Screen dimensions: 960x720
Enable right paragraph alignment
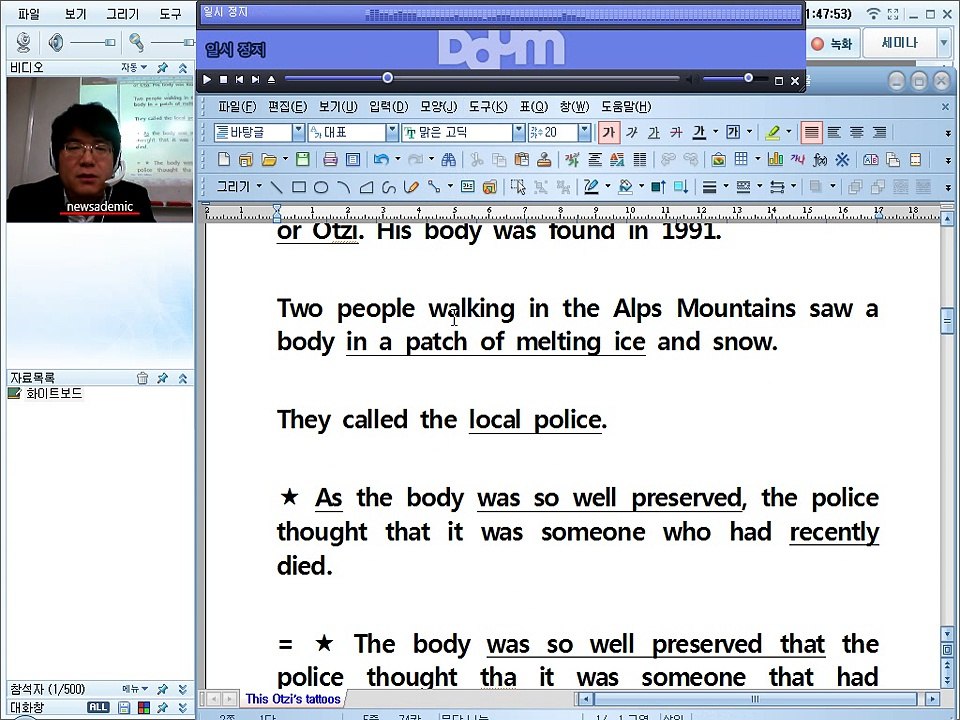coord(879,132)
